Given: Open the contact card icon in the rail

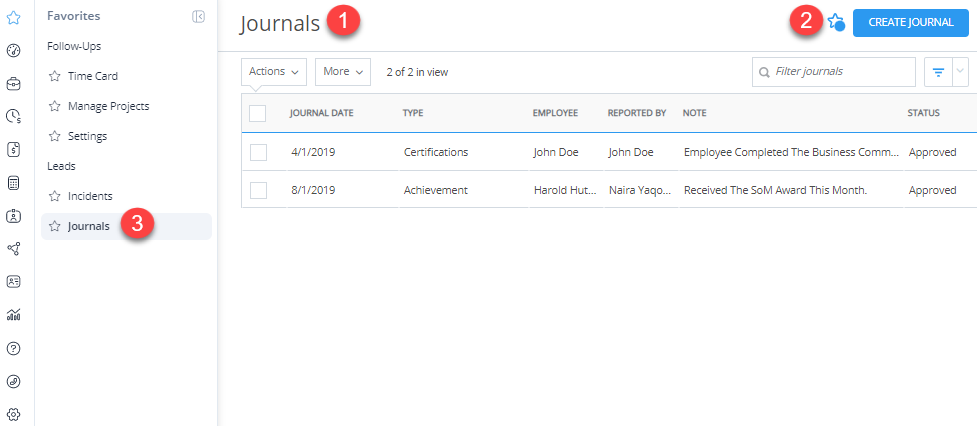Looking at the screenshot, I should [14, 282].
